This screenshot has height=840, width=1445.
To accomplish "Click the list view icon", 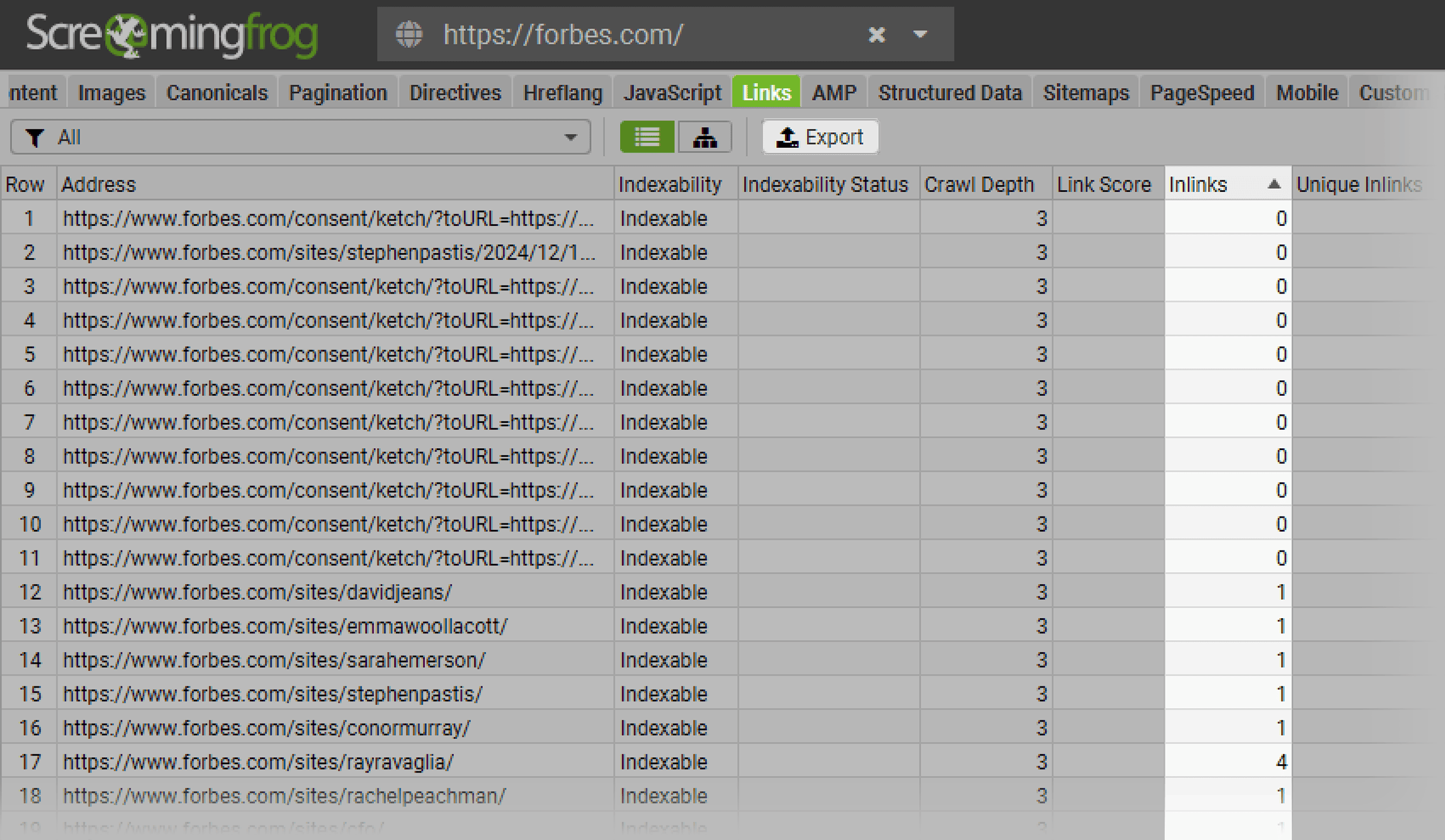I will pyautogui.click(x=648, y=137).
